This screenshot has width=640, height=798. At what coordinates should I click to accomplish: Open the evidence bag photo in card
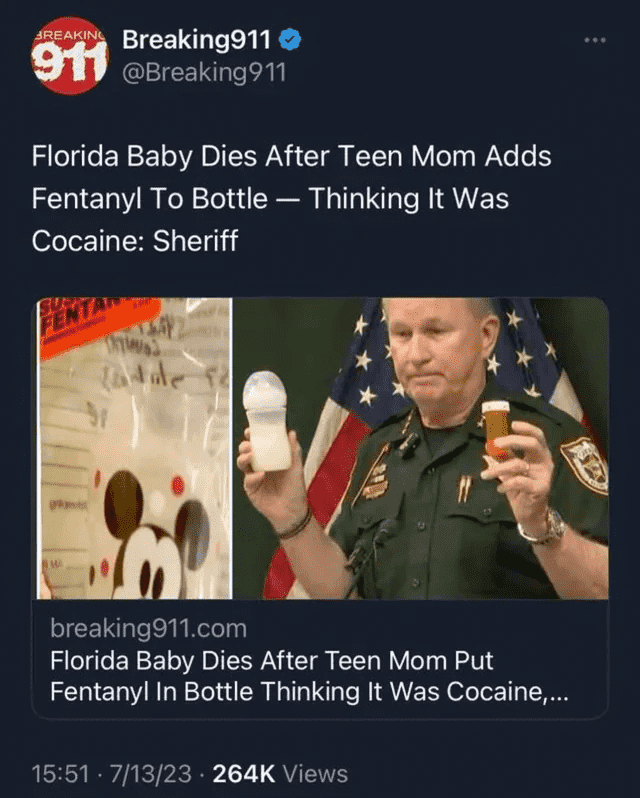point(135,448)
